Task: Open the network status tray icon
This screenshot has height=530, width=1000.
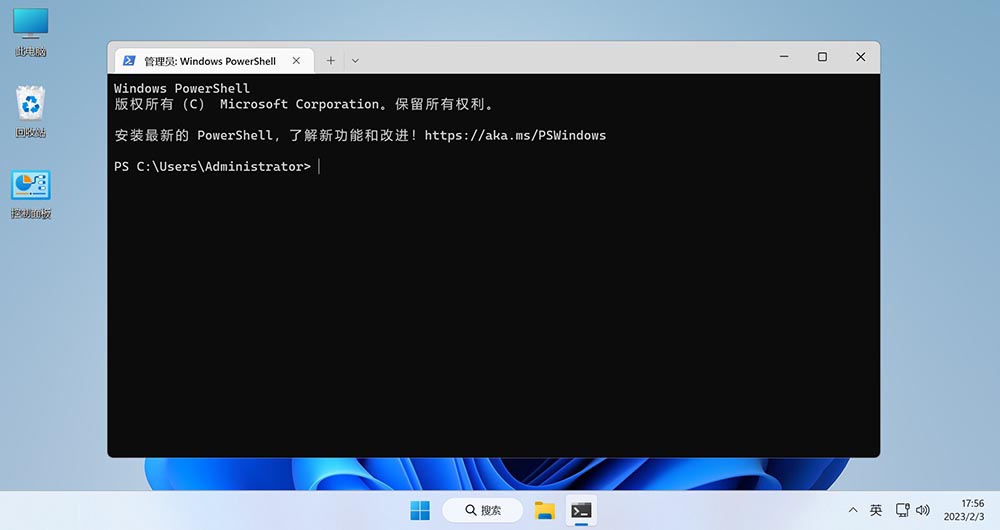Action: [902, 510]
